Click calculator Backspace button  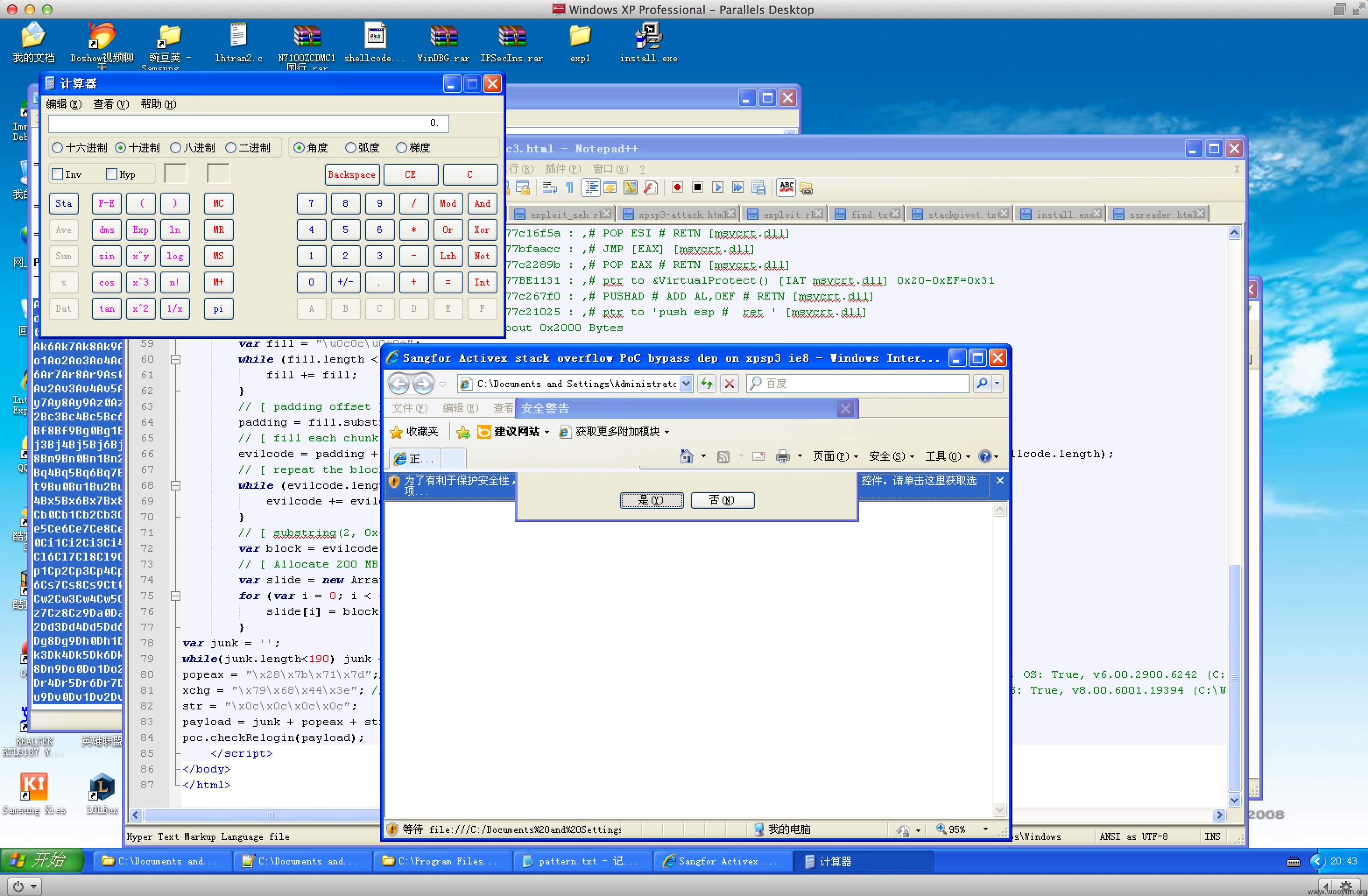[352, 174]
